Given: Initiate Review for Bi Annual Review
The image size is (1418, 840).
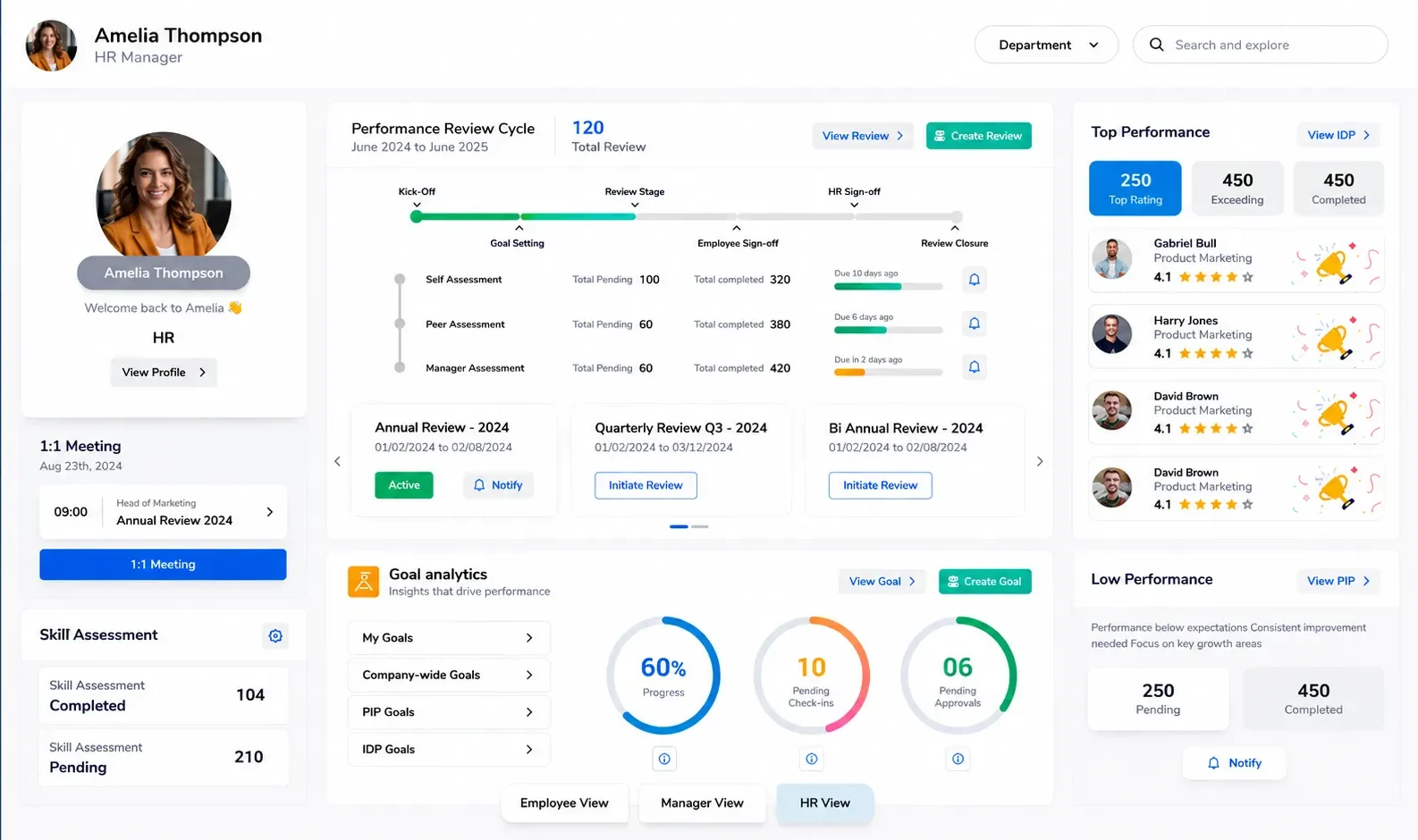Looking at the screenshot, I should pos(881,485).
